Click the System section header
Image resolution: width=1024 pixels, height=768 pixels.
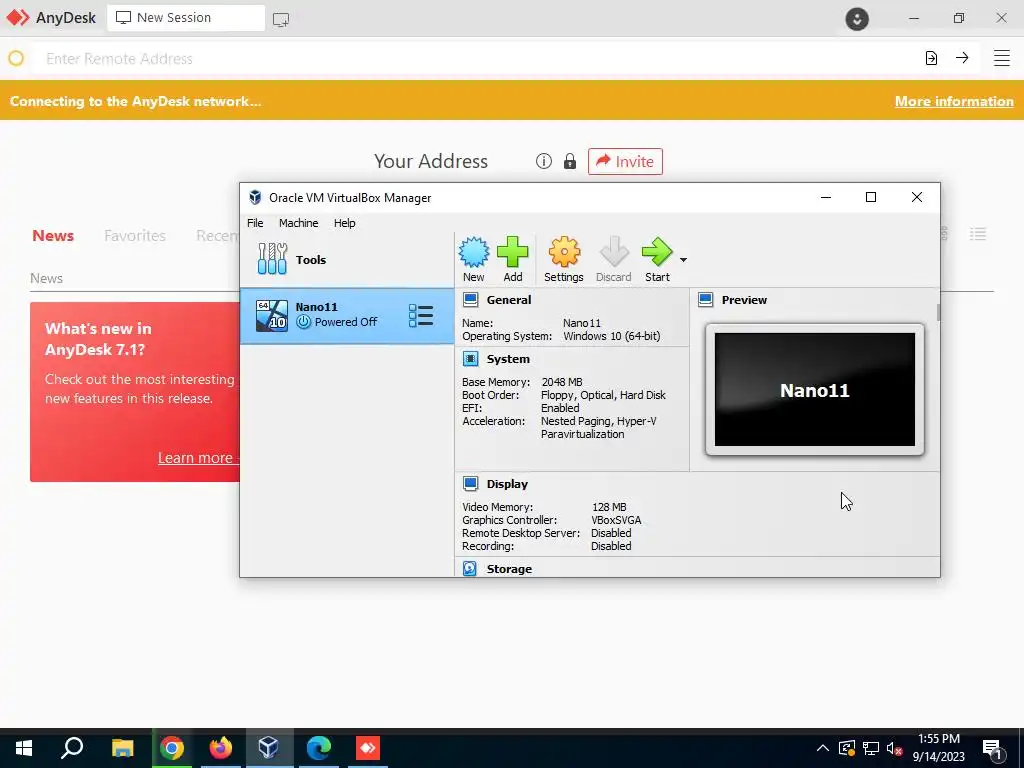coord(508,359)
